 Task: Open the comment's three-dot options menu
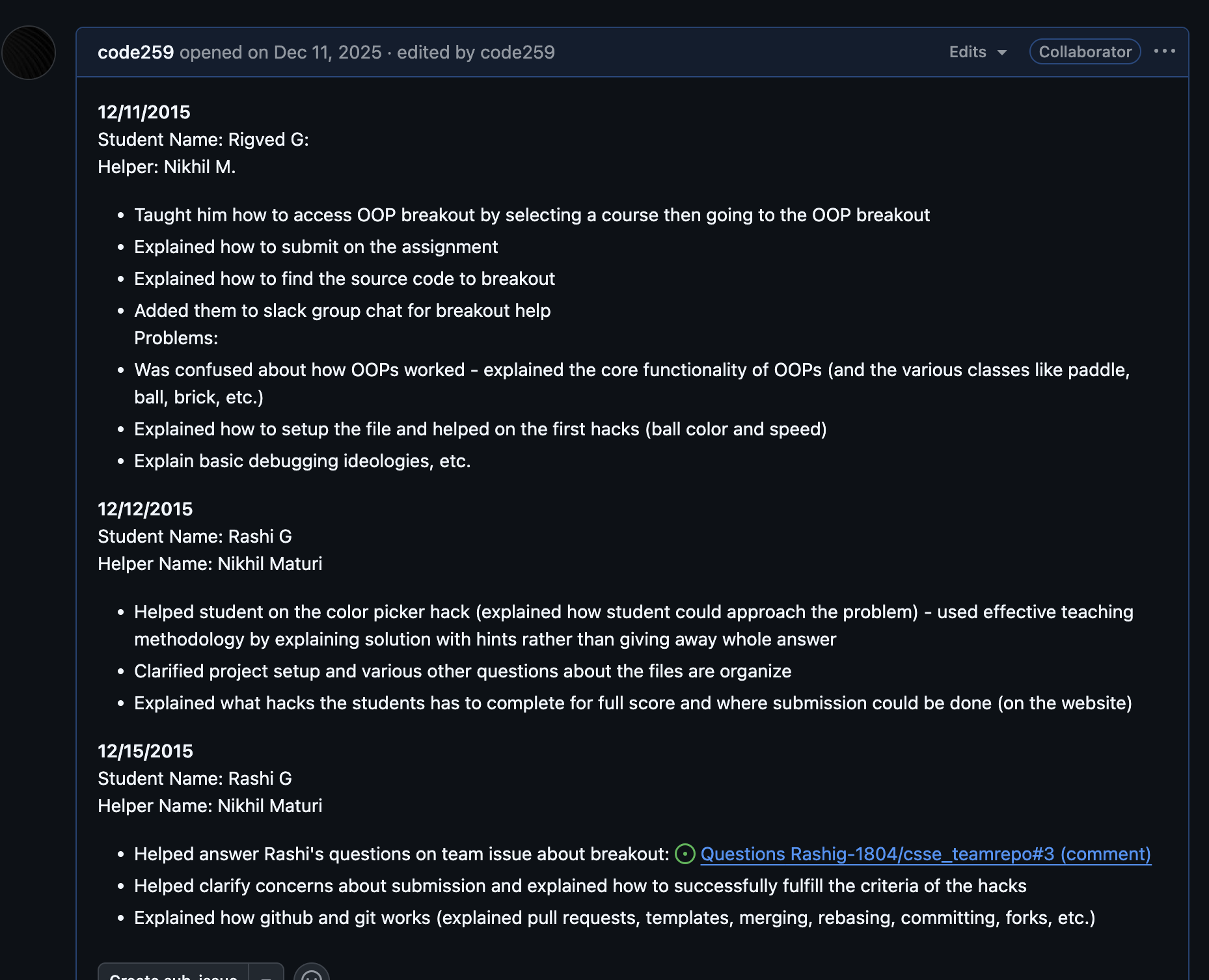(1164, 51)
